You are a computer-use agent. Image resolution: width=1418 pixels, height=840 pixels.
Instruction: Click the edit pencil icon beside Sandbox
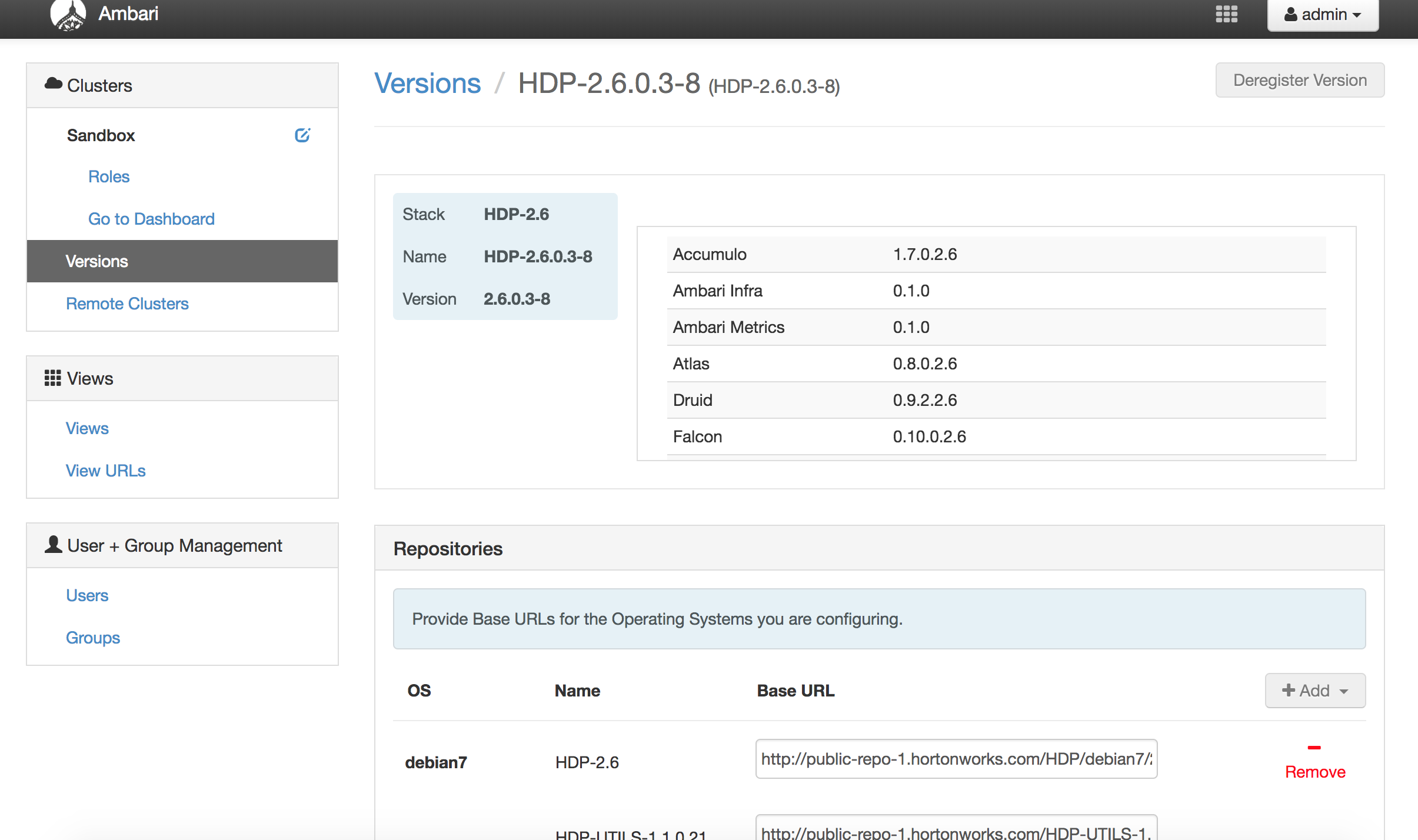303,135
